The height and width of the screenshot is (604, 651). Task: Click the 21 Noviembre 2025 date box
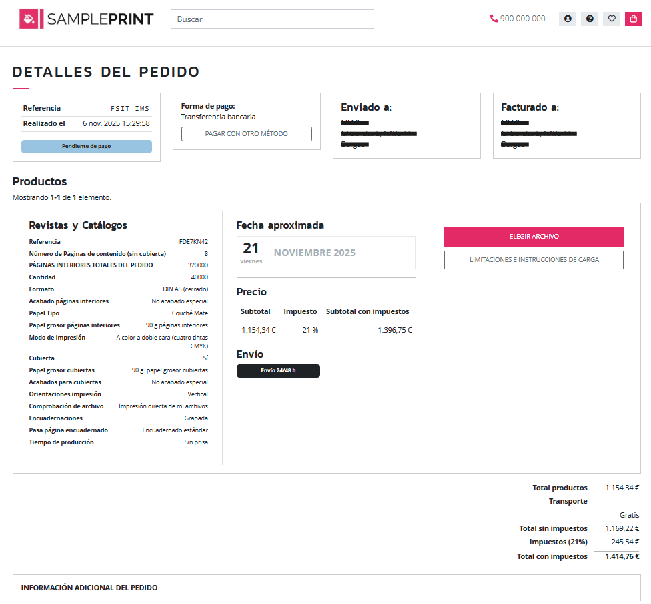click(325, 253)
